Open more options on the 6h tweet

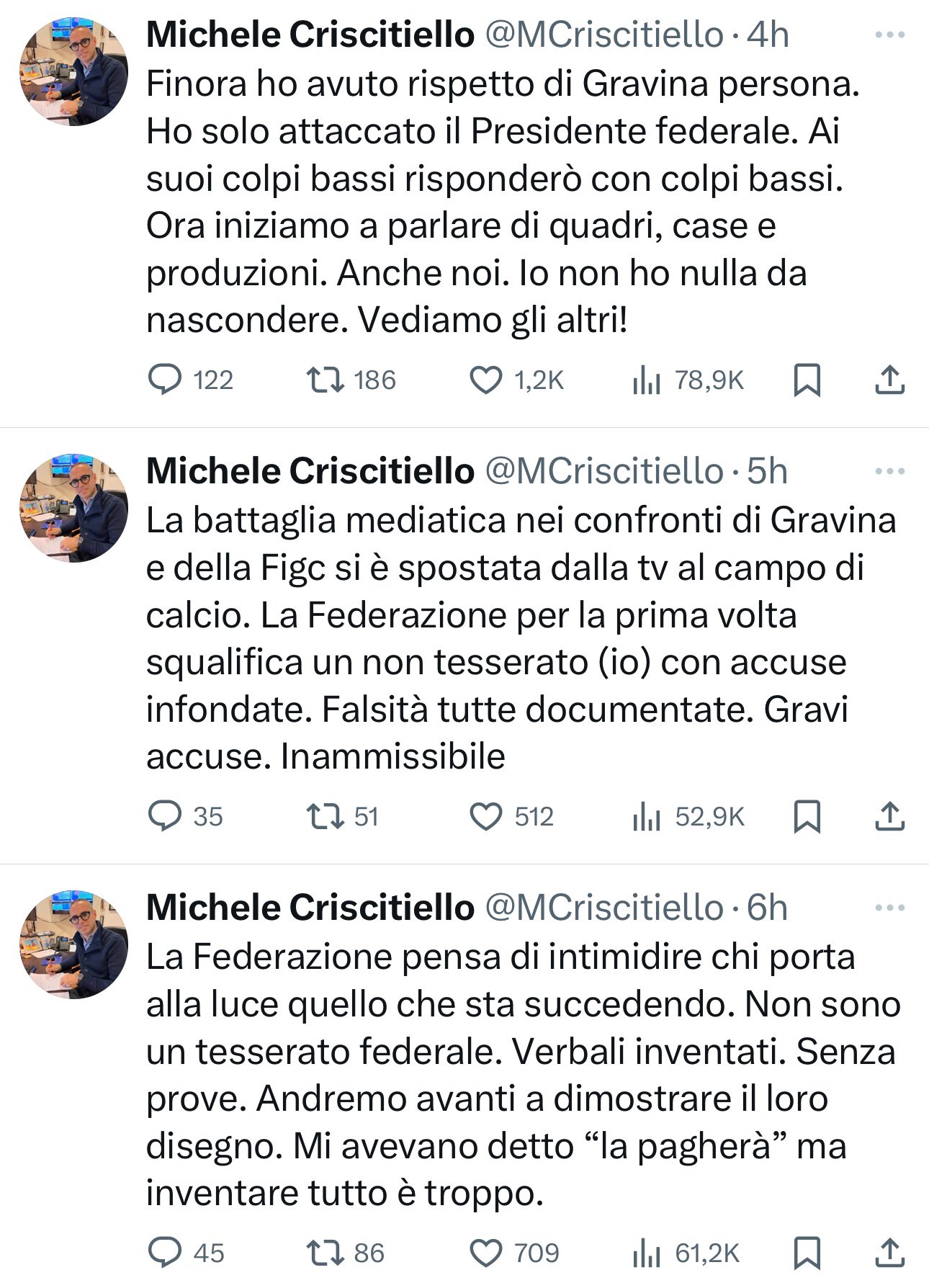coord(889,908)
